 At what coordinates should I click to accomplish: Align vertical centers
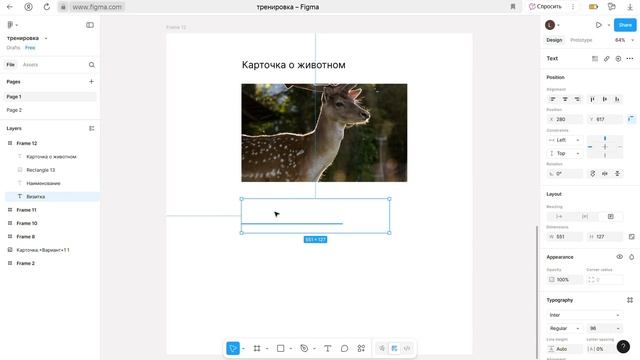[605, 99]
